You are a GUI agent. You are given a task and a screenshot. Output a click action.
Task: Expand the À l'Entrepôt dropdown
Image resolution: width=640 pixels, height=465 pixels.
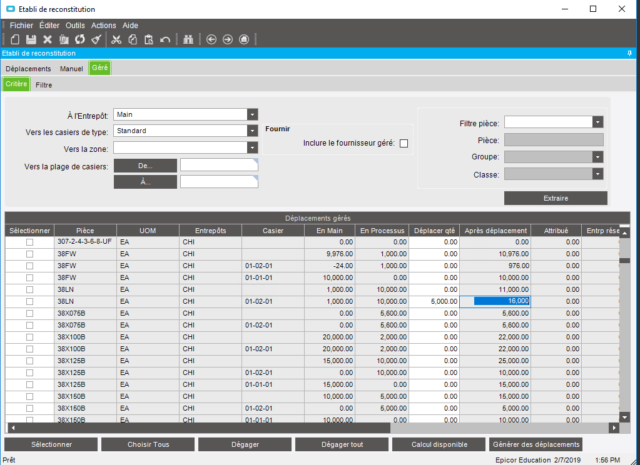point(252,115)
